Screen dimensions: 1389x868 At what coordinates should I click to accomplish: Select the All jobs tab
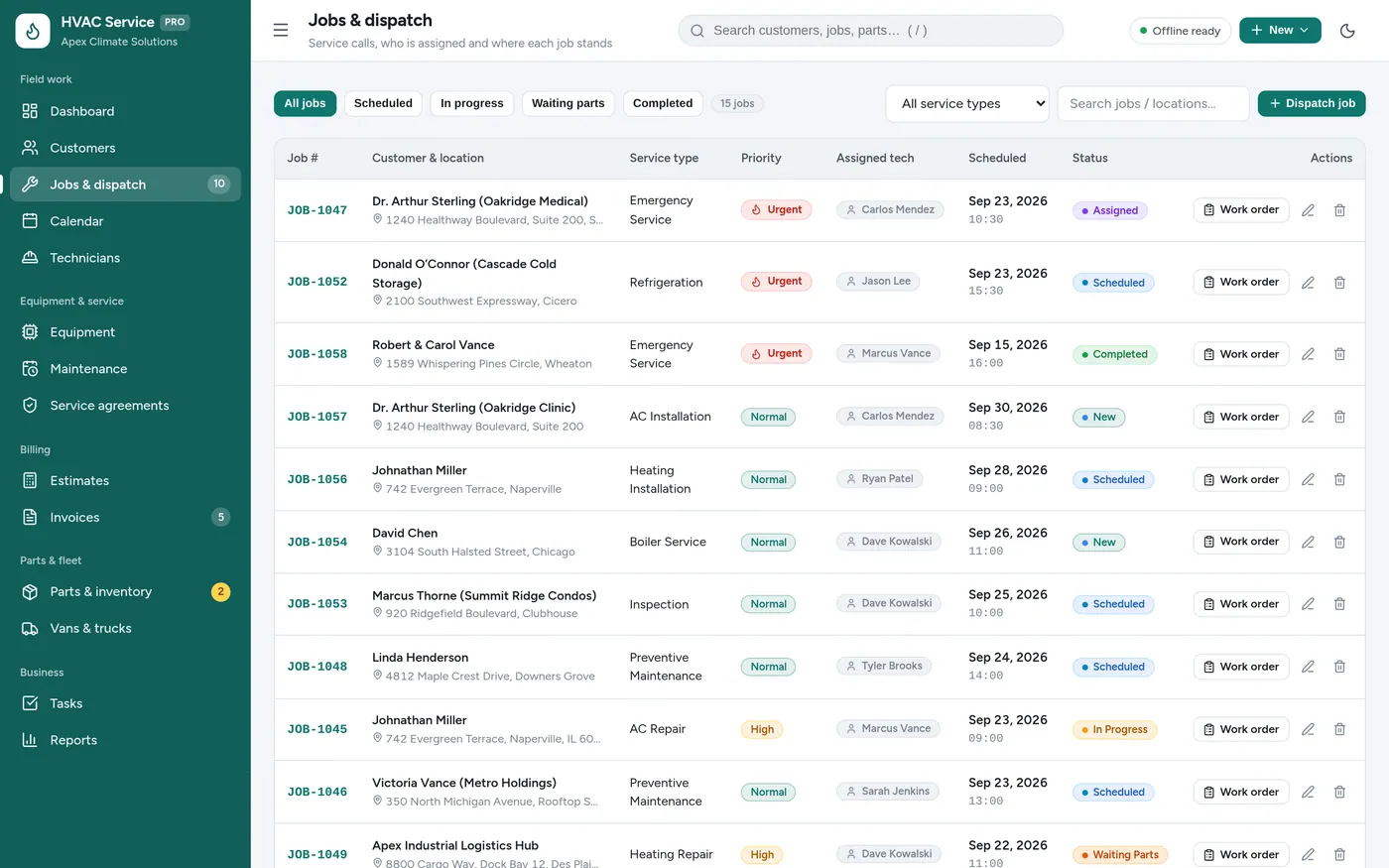306,103
